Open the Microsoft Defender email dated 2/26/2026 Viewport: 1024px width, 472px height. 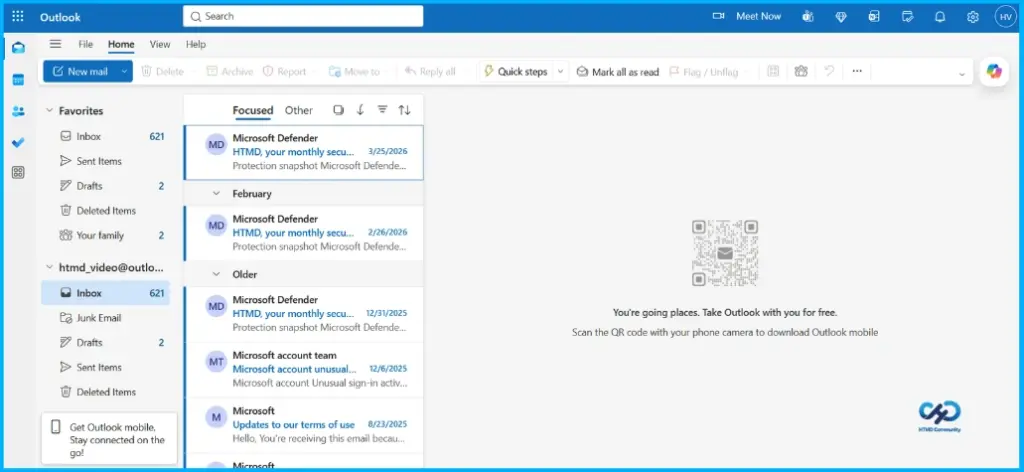tap(304, 233)
